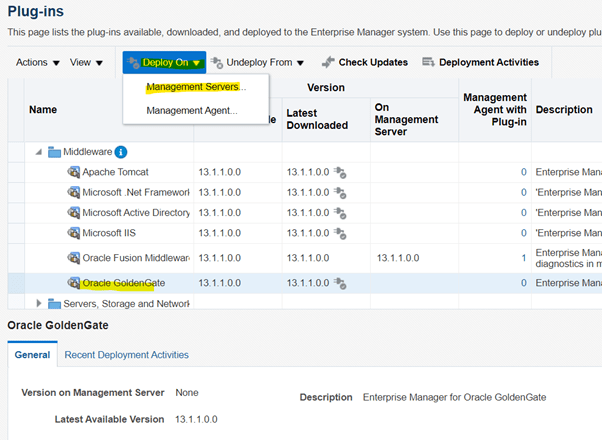
Task: Click the Microsoft Active Directory plug-in icon
Action: point(73,213)
